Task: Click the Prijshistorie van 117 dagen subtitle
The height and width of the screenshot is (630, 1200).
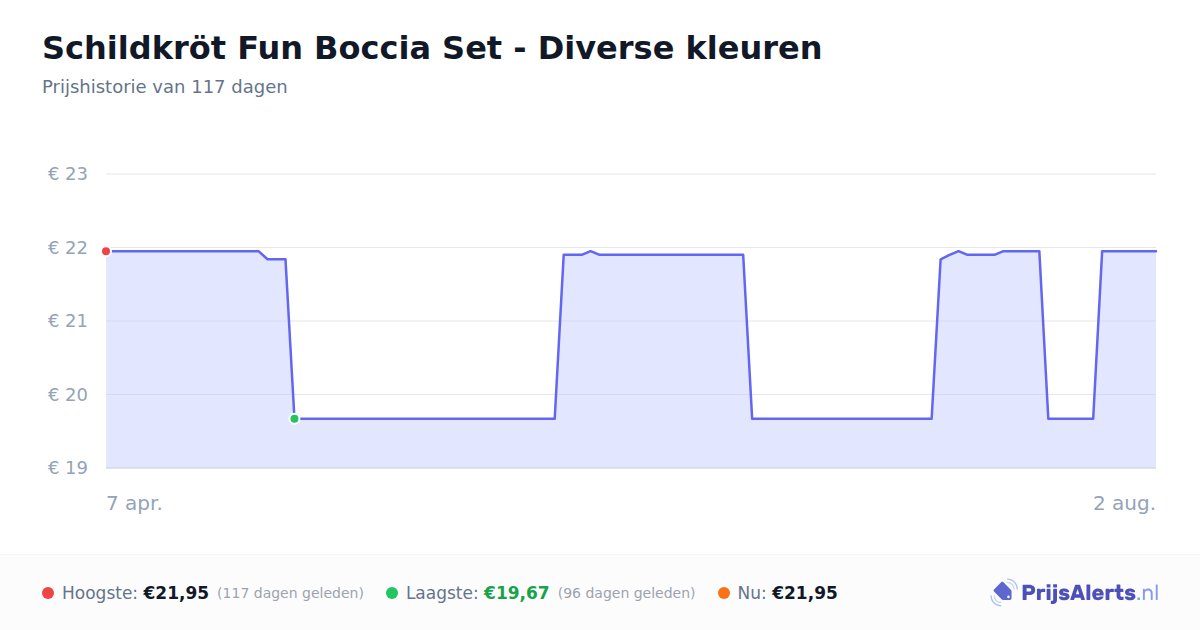Action: pyautogui.click(x=165, y=87)
